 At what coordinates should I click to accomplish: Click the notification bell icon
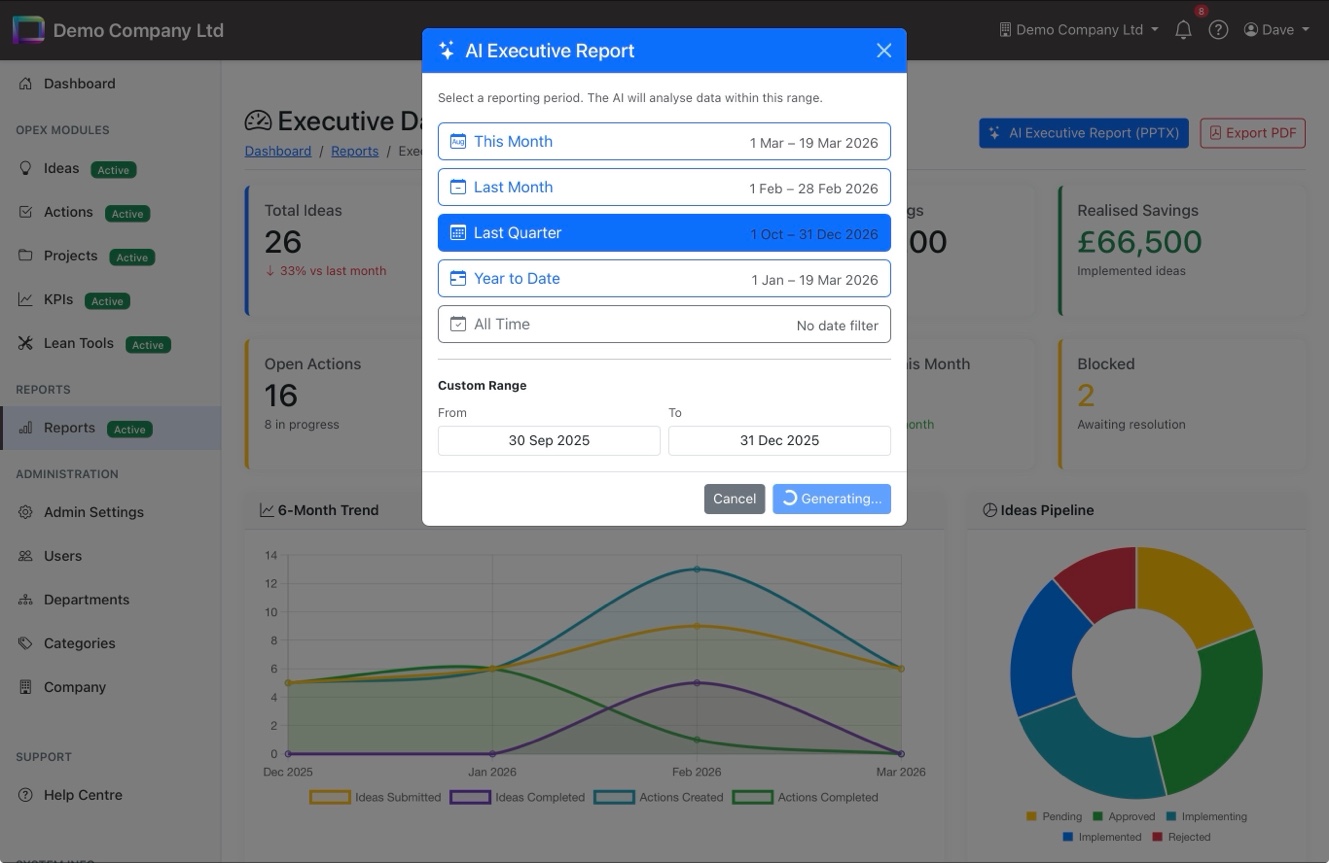click(x=1183, y=29)
